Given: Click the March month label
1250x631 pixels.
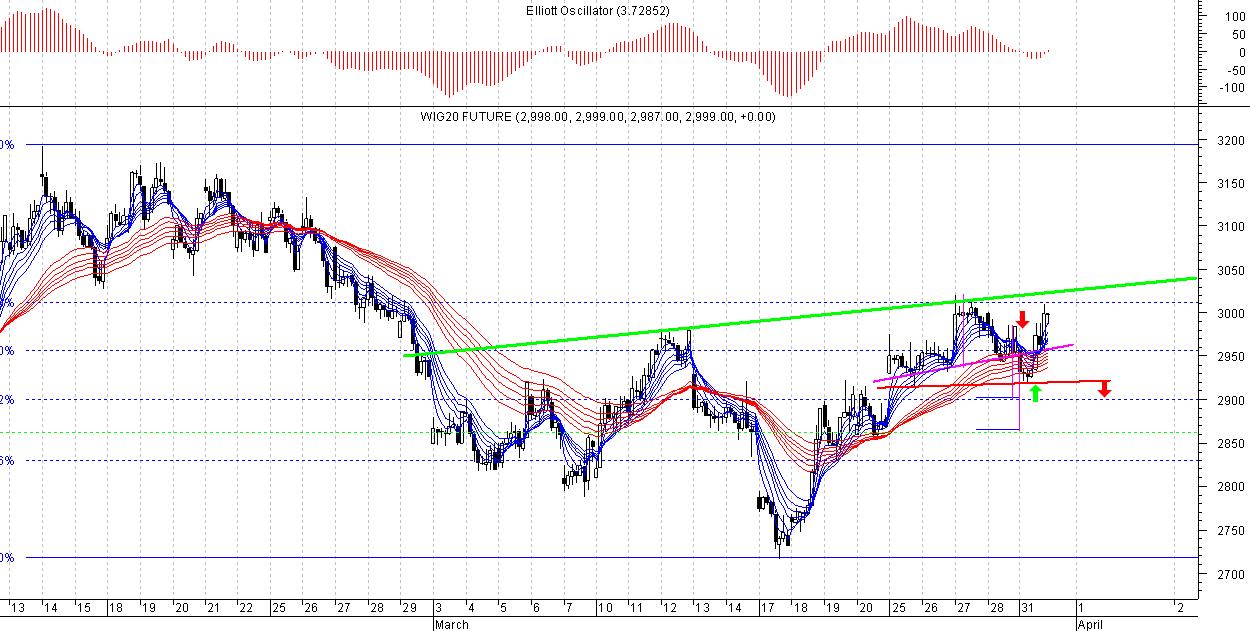Looking at the screenshot, I should pos(451,624).
